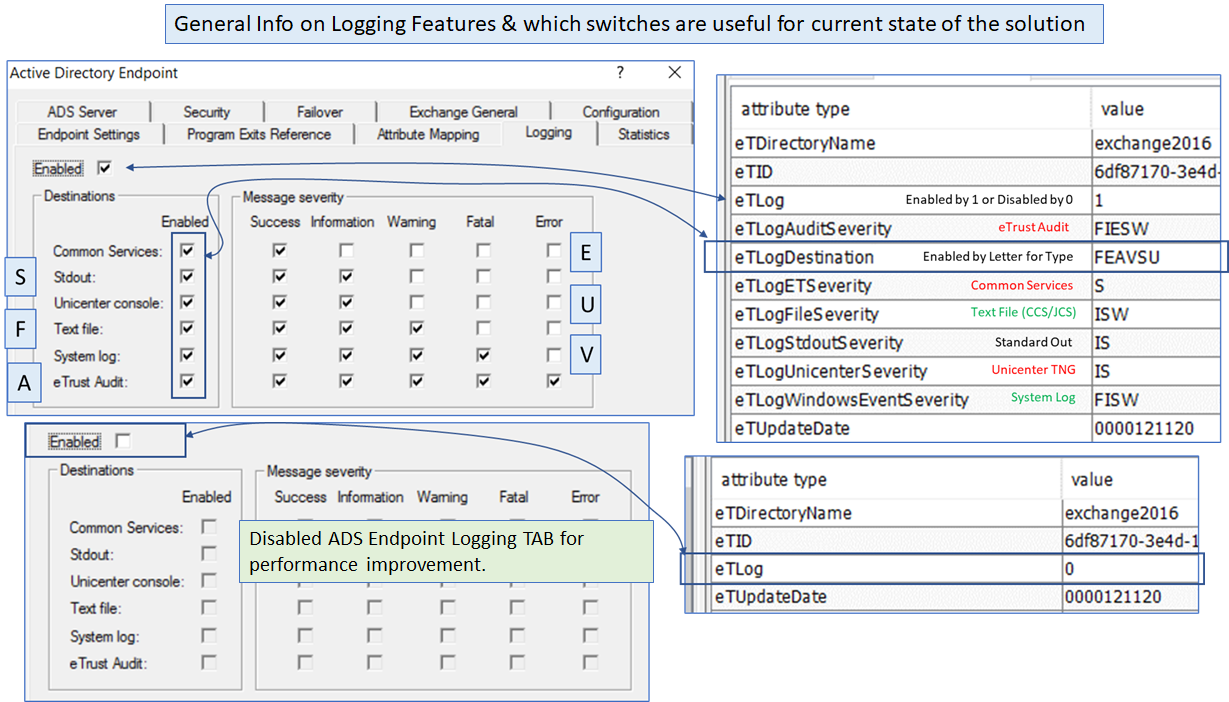Tick the unchecked Enabled box in disabled panel
This screenshot has height=702, width=1229.
click(x=122, y=441)
